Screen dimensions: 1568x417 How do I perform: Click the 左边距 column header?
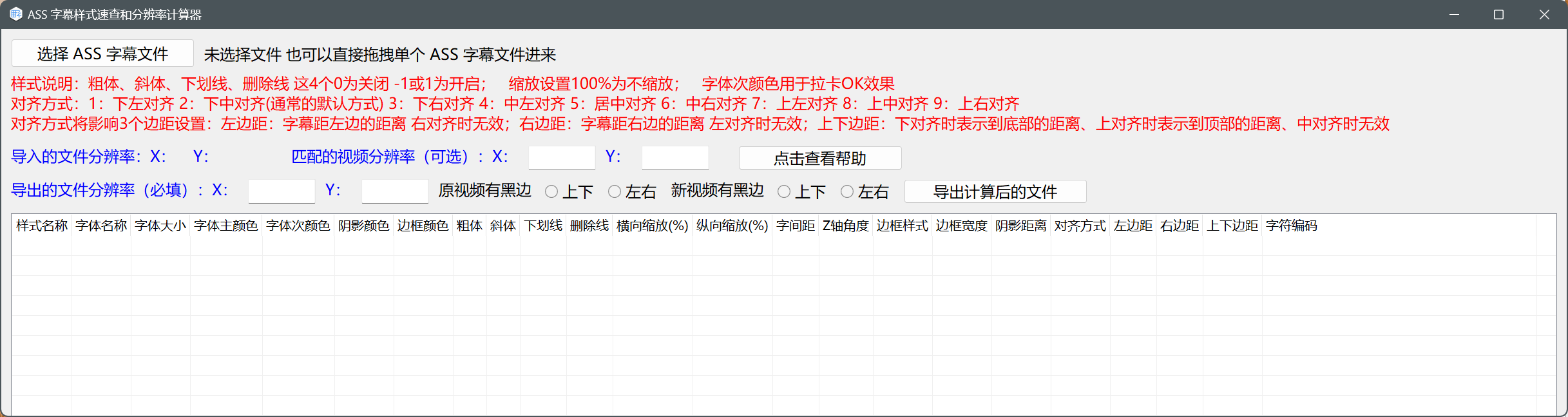pos(1133,226)
